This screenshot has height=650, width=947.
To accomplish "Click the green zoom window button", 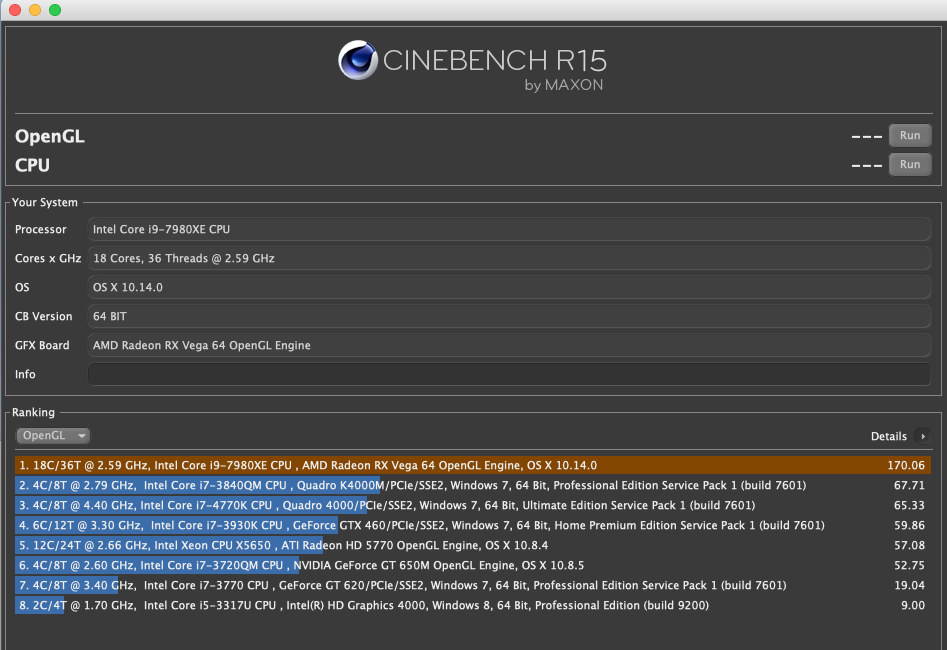I will coord(55,10).
